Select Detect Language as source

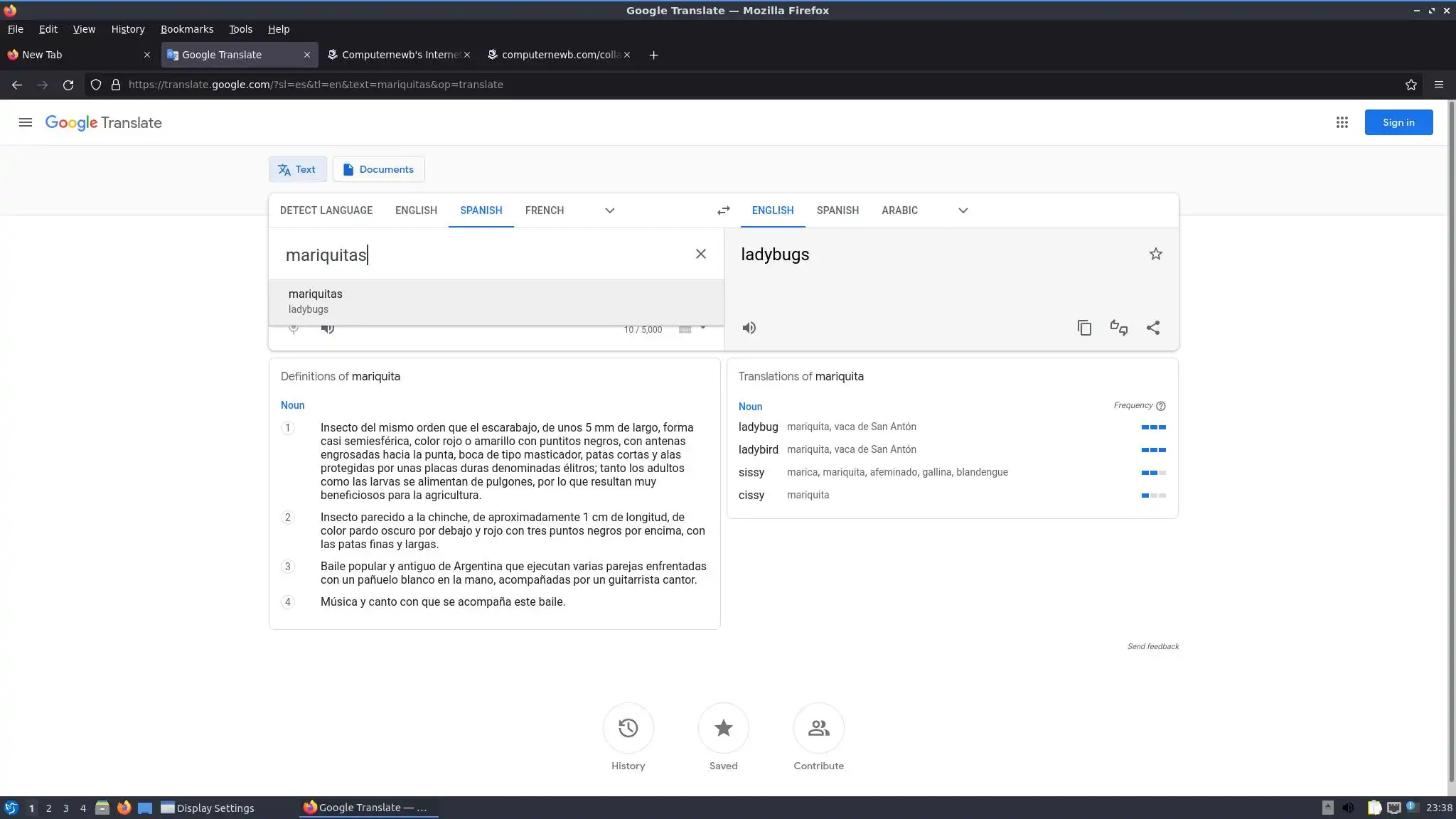326,210
